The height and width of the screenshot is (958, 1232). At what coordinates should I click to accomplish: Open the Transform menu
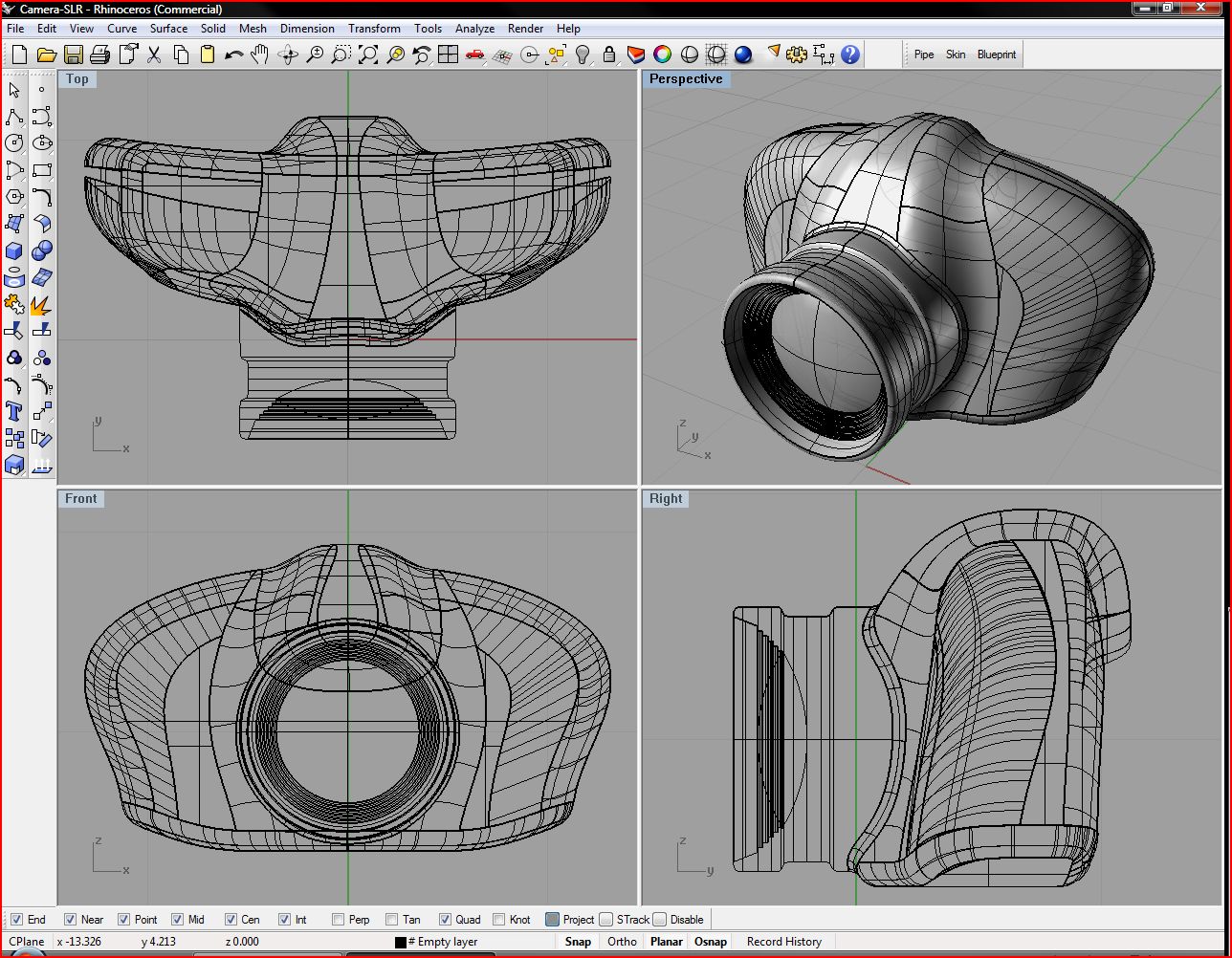point(374,29)
